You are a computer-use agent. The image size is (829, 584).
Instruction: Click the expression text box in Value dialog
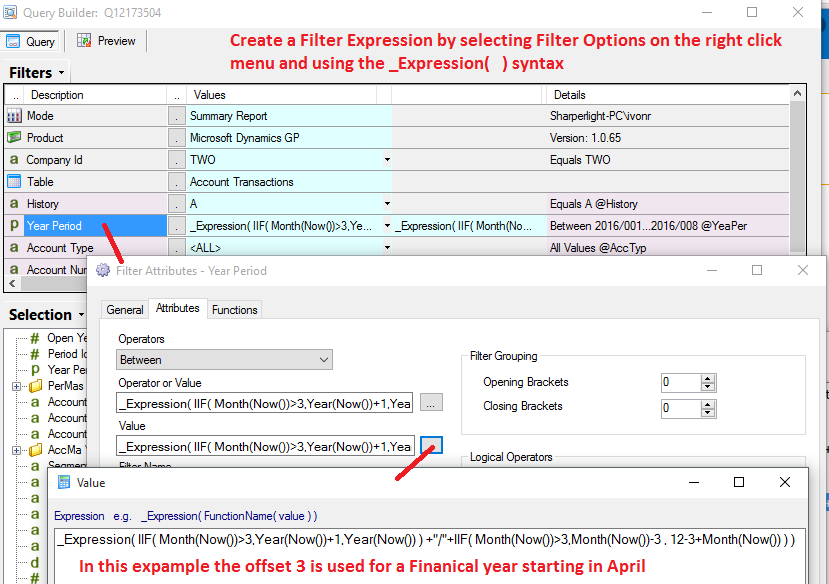click(430, 555)
